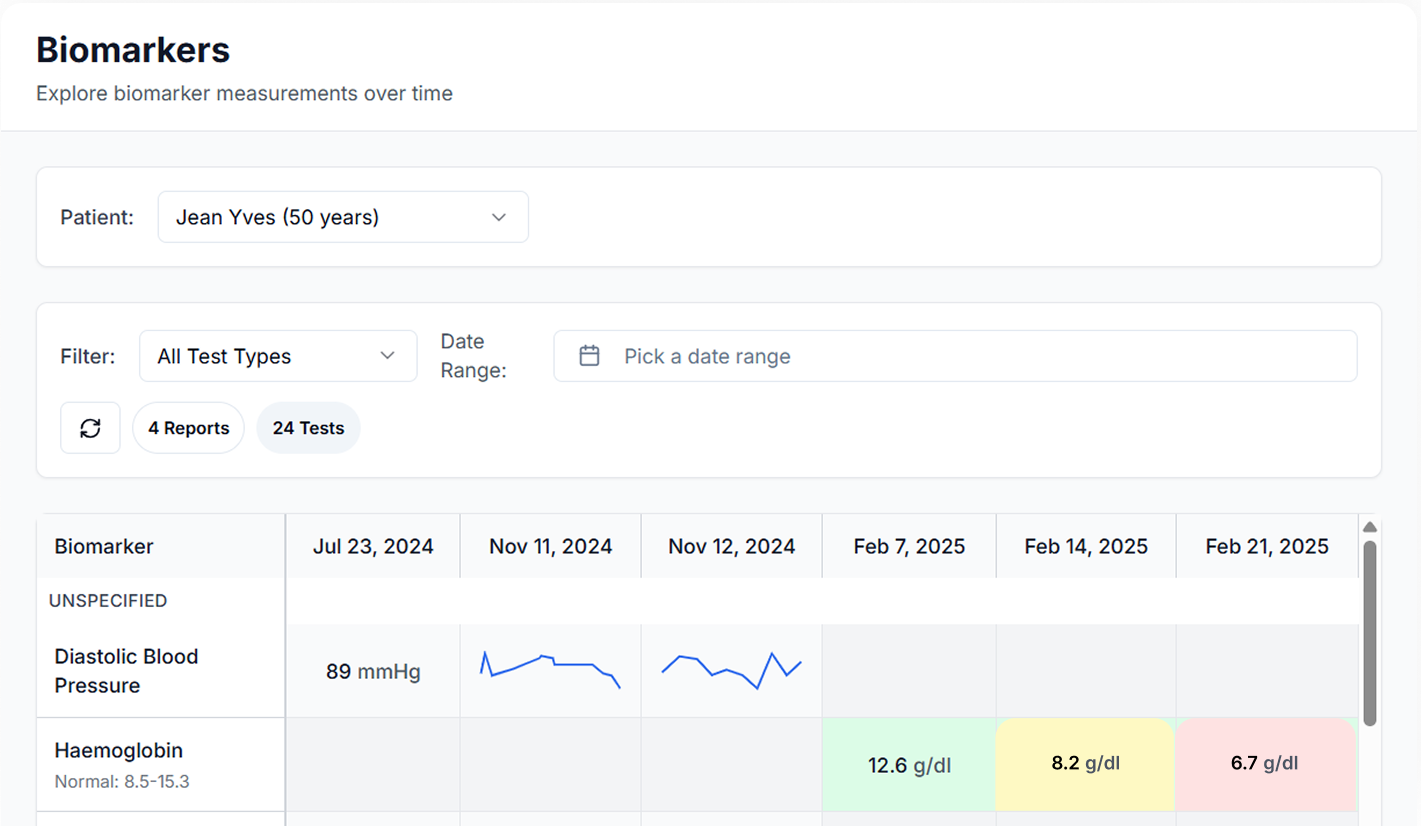Click the chevron arrow in Patient selector
The height and width of the screenshot is (826, 1421).
(499, 217)
